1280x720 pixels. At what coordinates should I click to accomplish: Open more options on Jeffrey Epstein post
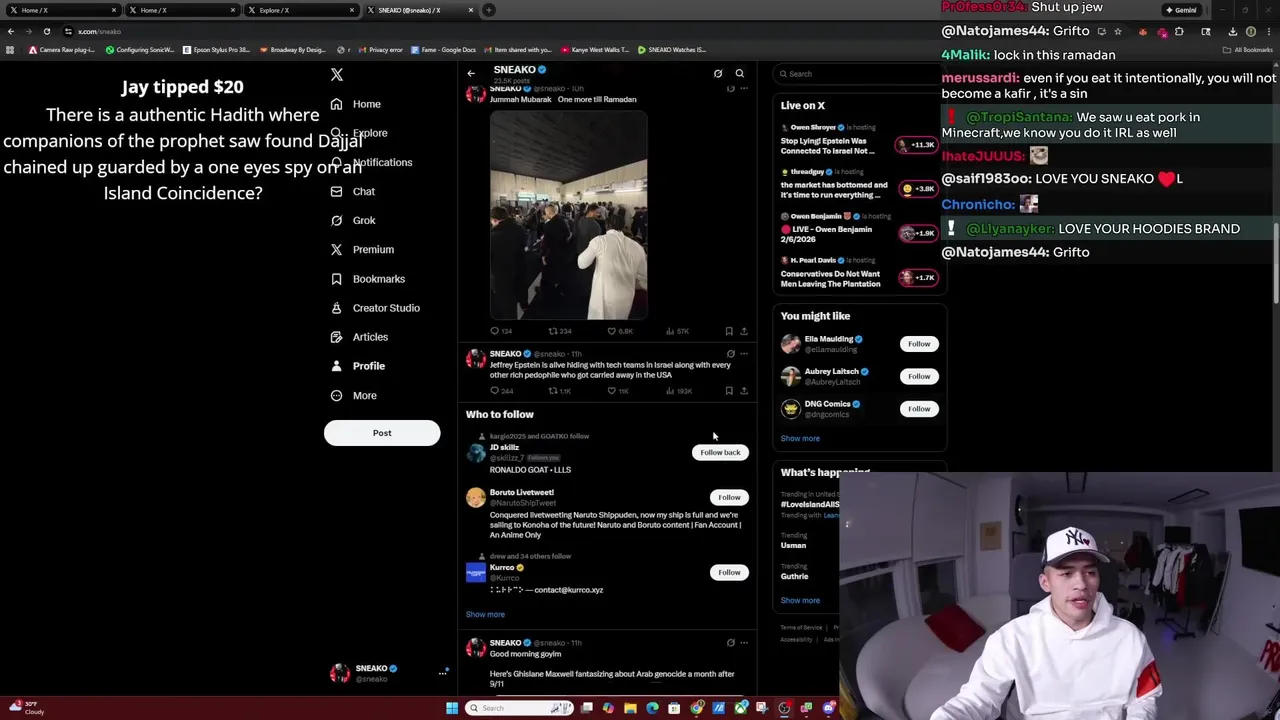744,354
